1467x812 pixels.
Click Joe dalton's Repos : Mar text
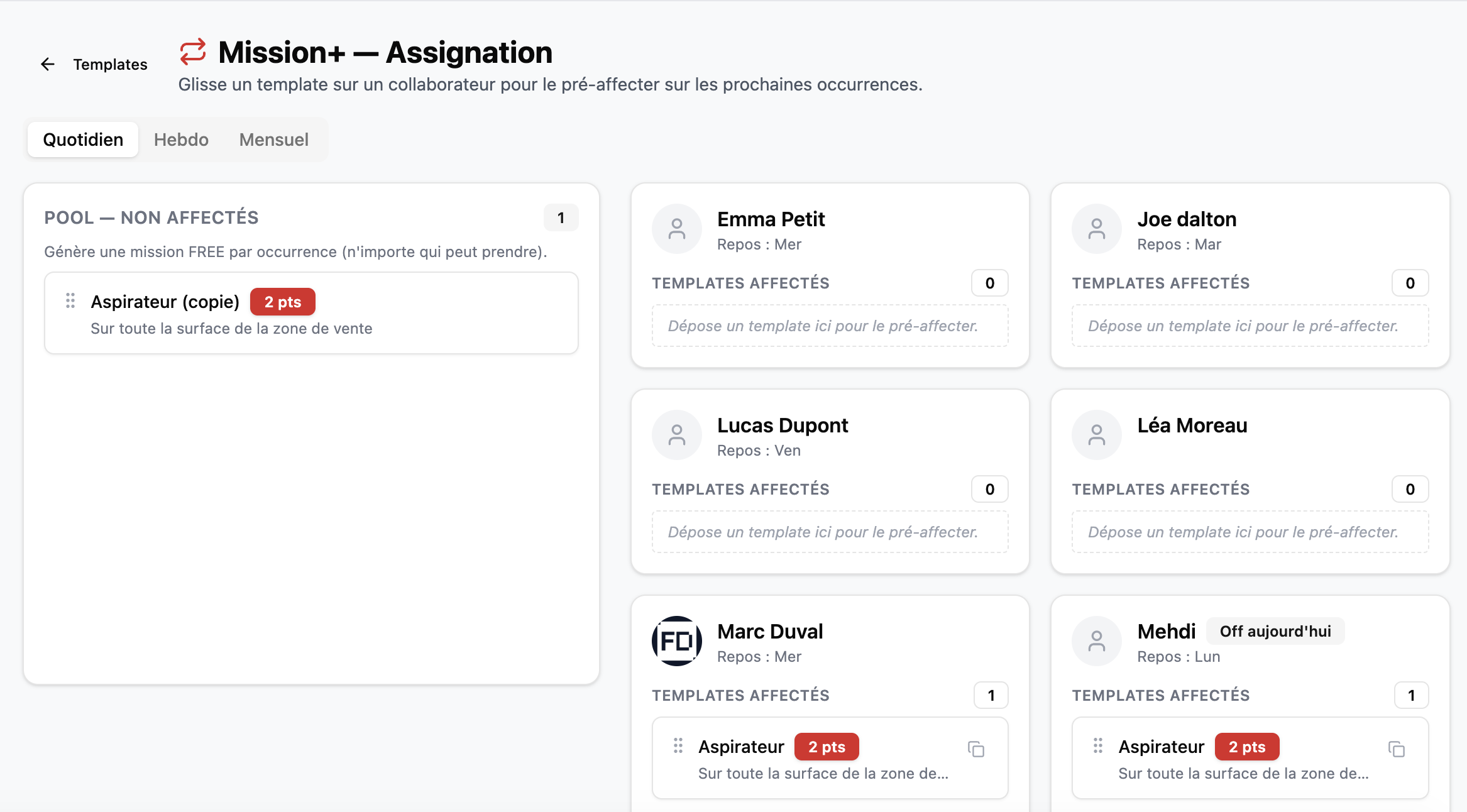(1179, 244)
